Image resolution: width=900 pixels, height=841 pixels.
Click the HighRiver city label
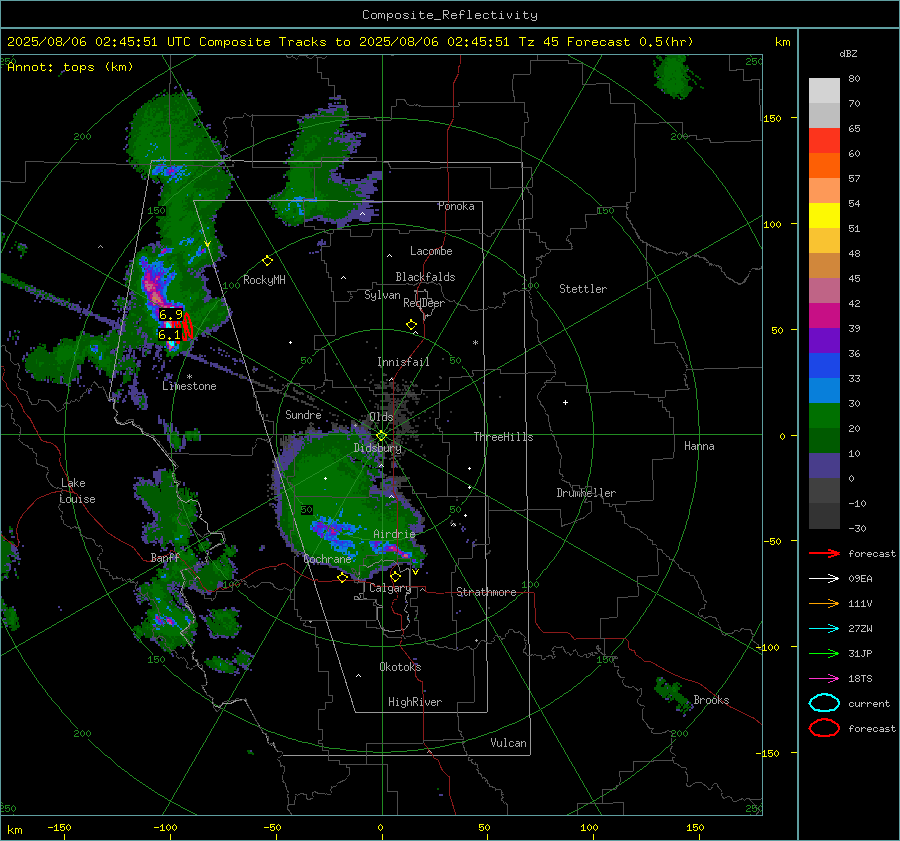point(415,702)
